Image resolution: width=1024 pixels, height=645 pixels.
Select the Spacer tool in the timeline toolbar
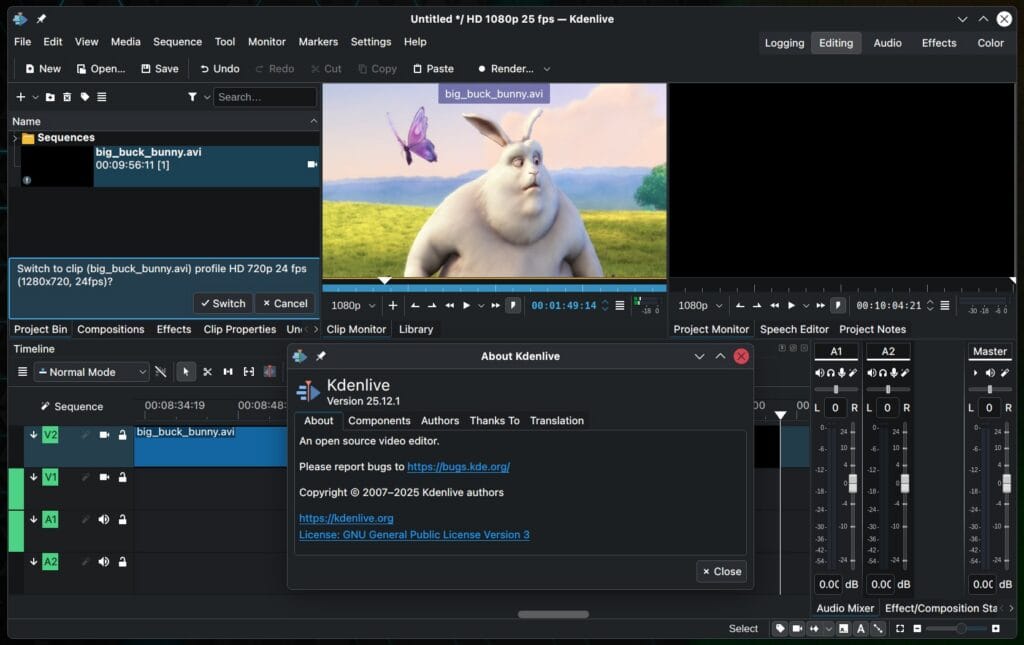pos(229,371)
